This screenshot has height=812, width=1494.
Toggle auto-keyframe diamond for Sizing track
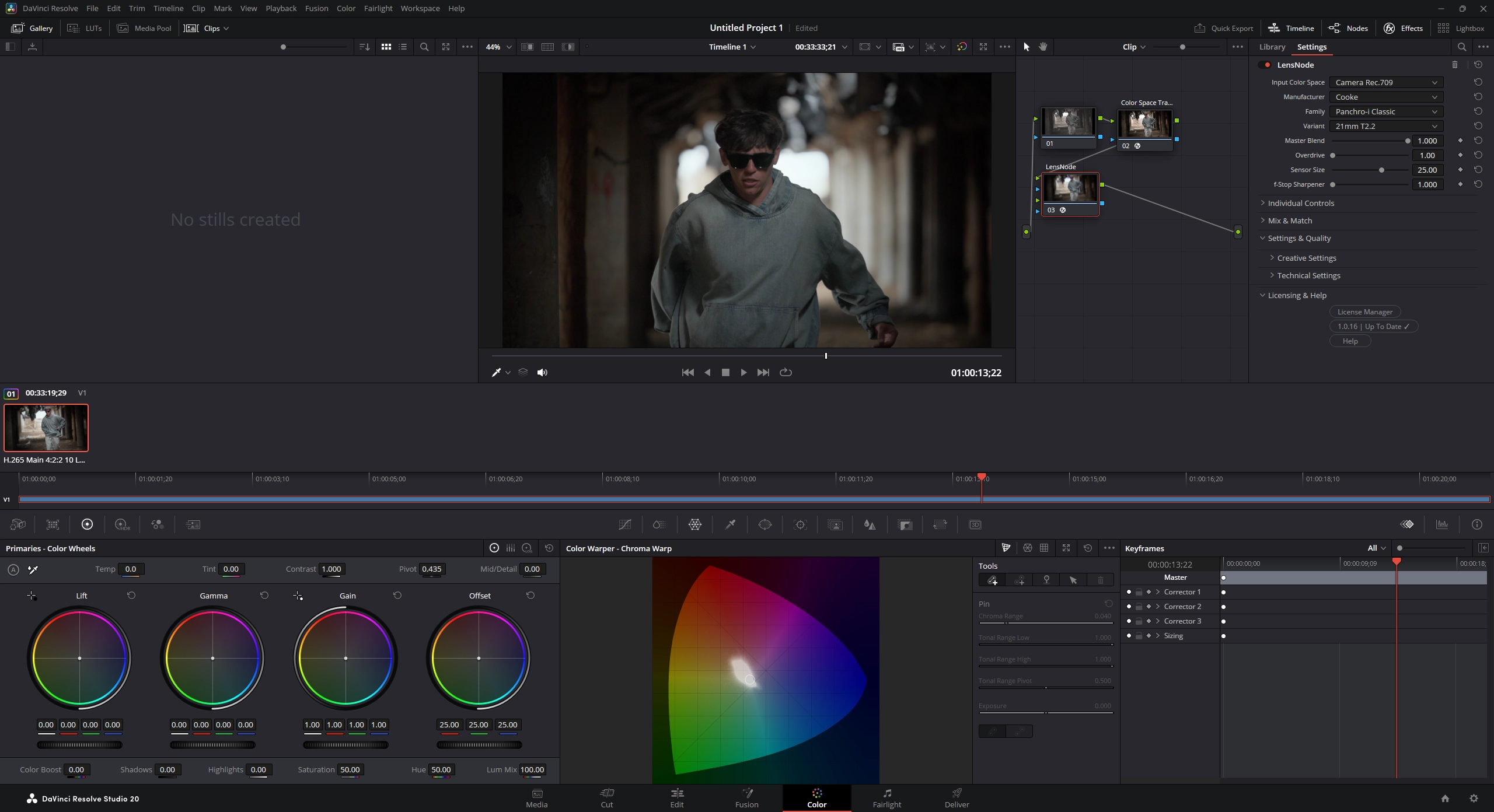[x=1149, y=635]
